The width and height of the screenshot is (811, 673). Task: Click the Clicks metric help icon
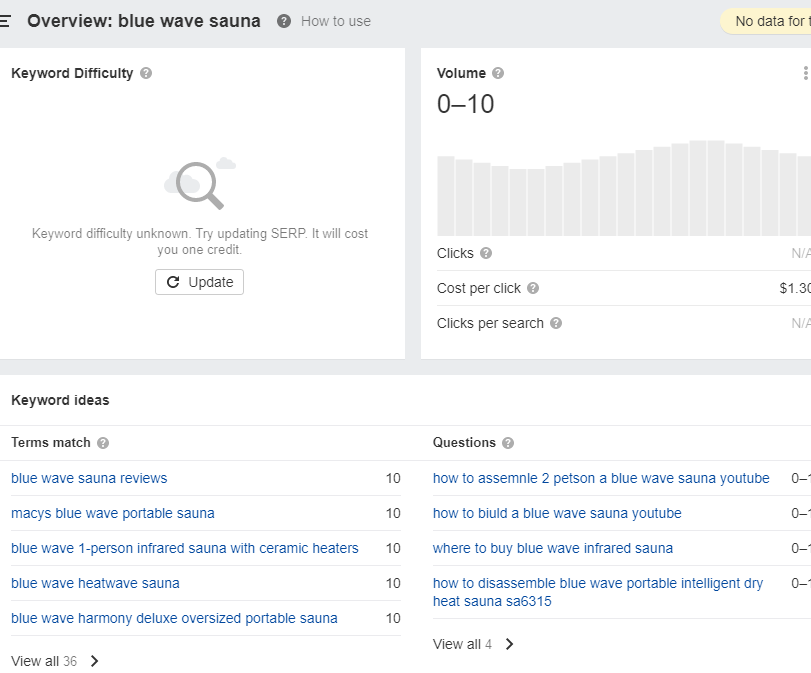(x=486, y=253)
